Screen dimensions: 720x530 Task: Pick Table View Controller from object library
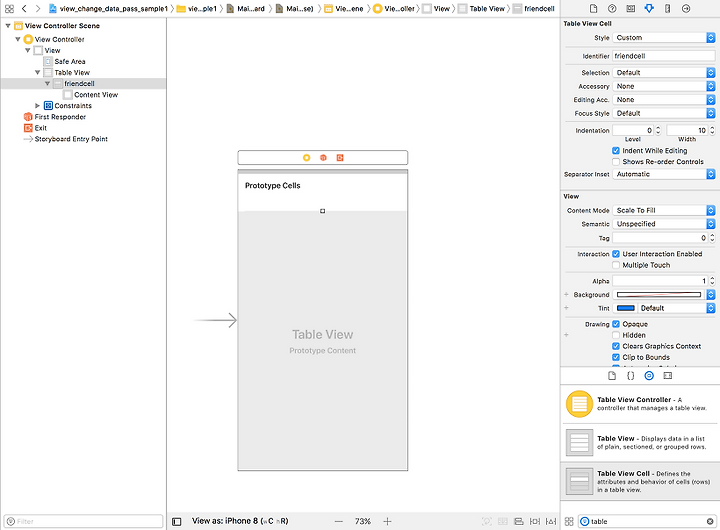640,404
